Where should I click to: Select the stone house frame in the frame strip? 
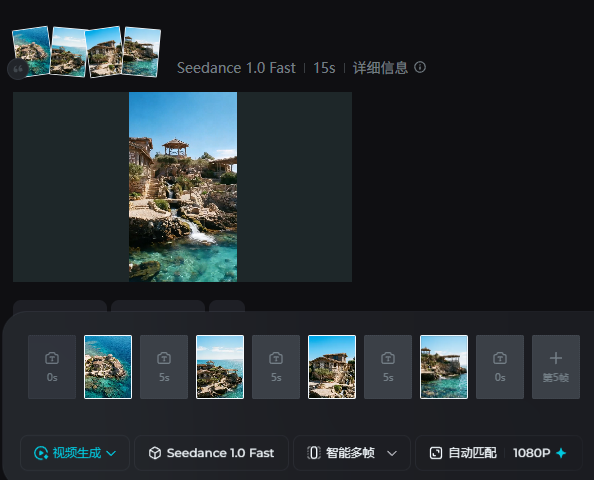point(332,367)
